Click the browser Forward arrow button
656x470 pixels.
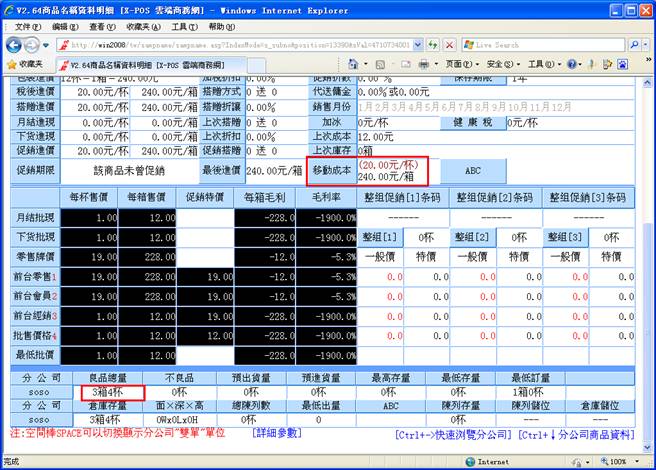tap(35, 45)
